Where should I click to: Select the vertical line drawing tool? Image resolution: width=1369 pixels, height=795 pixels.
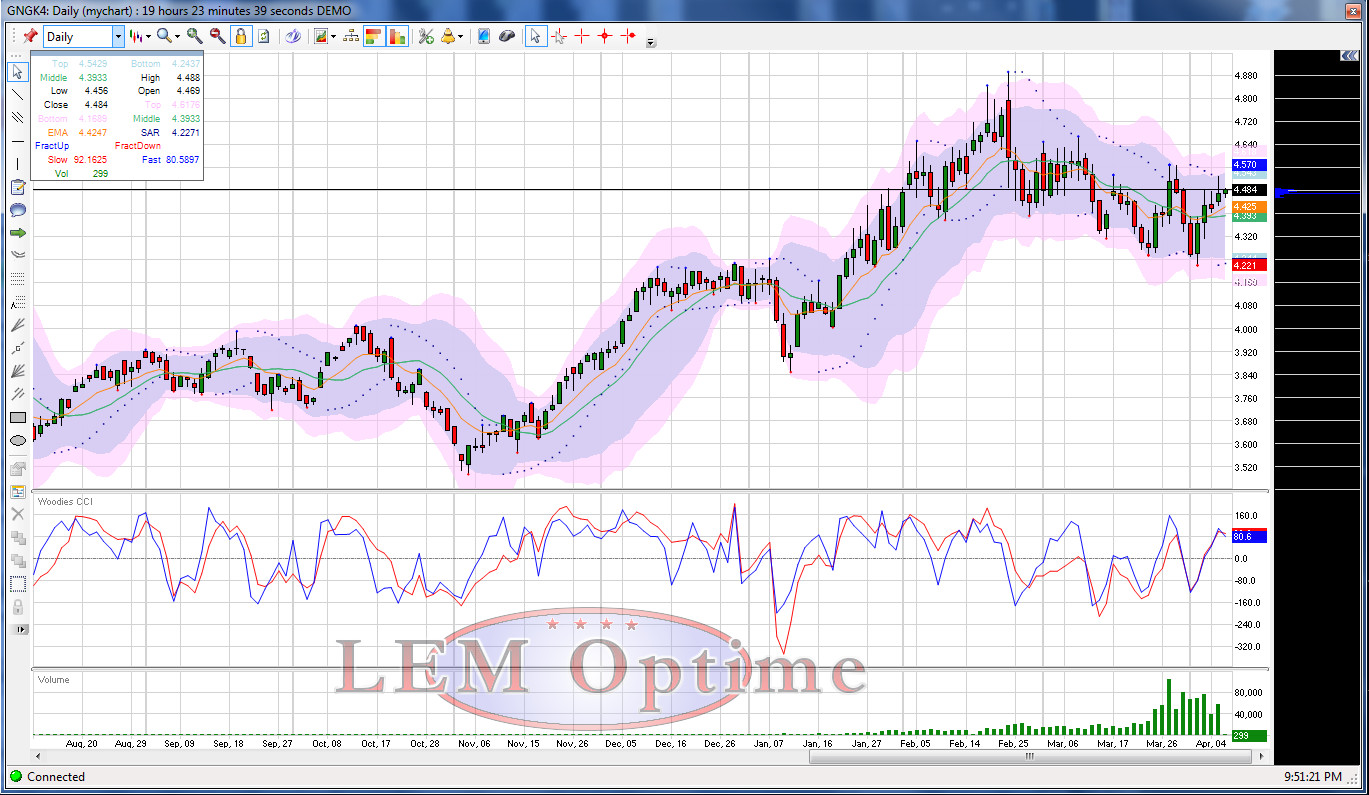17,164
